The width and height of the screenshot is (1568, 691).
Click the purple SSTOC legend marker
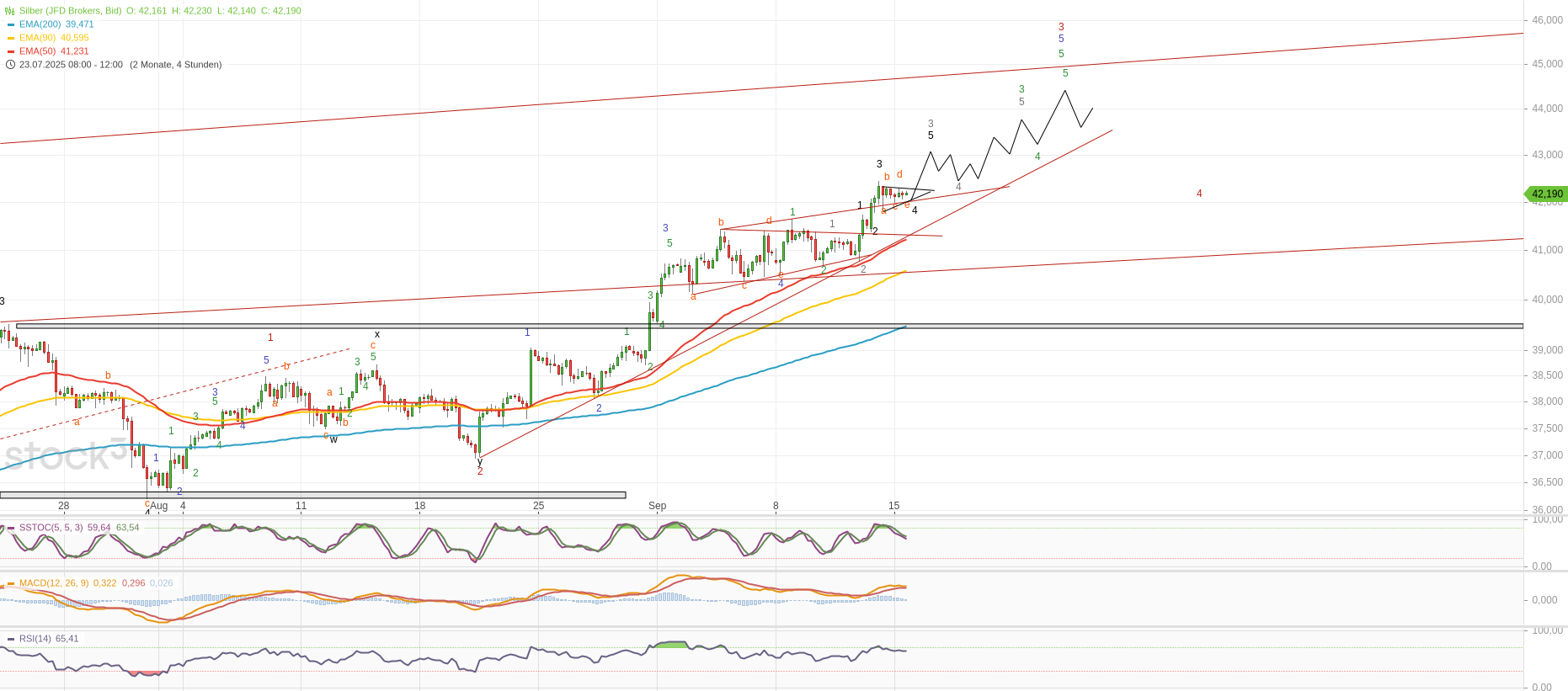click(x=11, y=528)
